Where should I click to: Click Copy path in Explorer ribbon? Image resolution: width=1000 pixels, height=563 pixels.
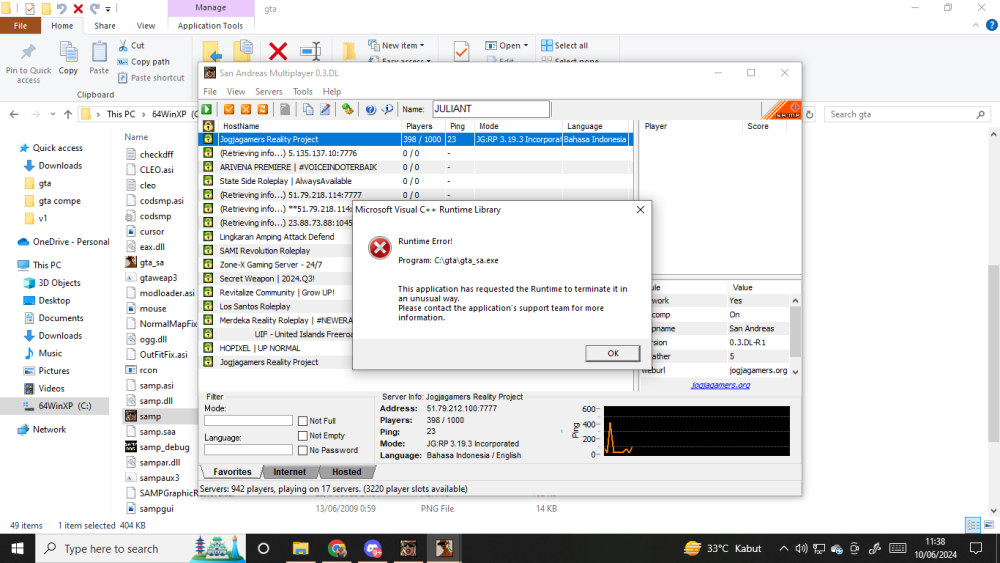tap(143, 62)
